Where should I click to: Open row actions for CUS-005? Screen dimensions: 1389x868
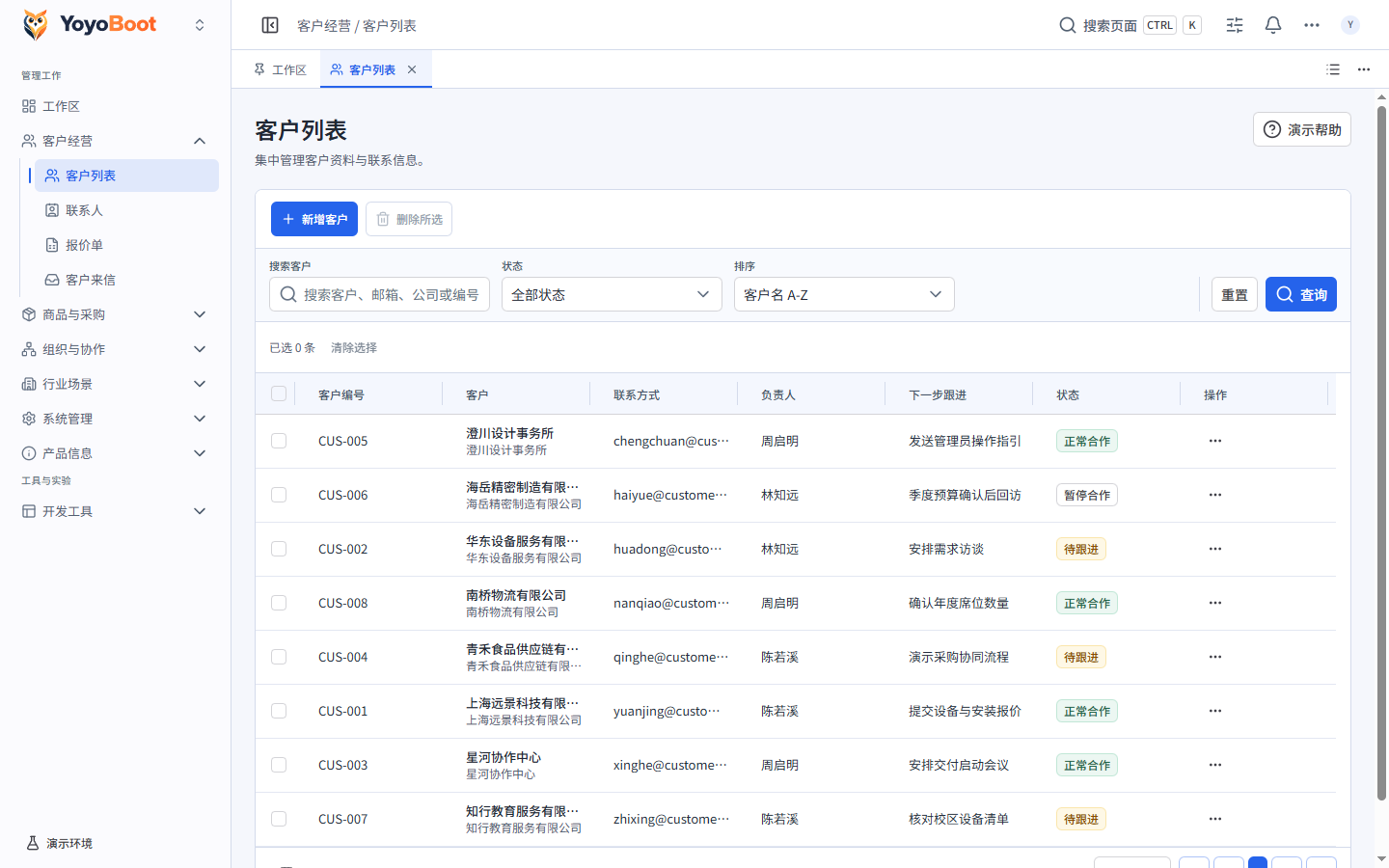tap(1215, 441)
